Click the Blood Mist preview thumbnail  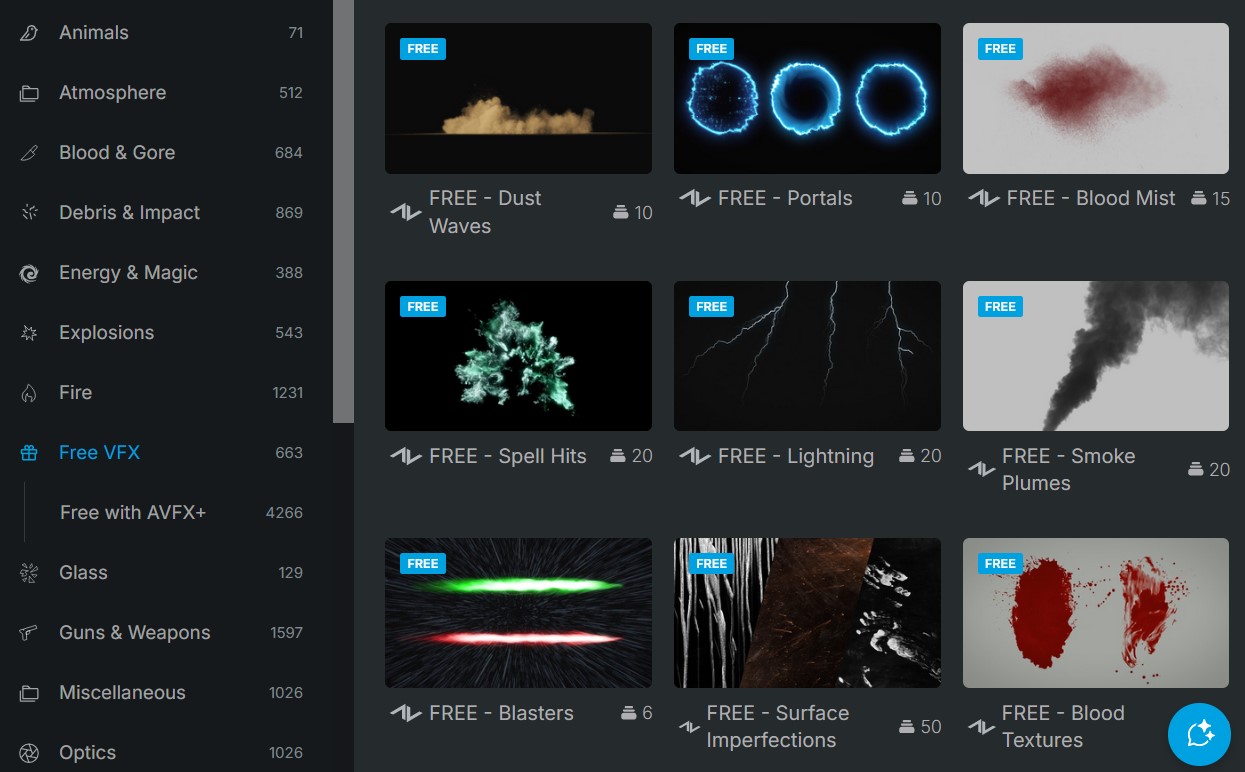1096,99
